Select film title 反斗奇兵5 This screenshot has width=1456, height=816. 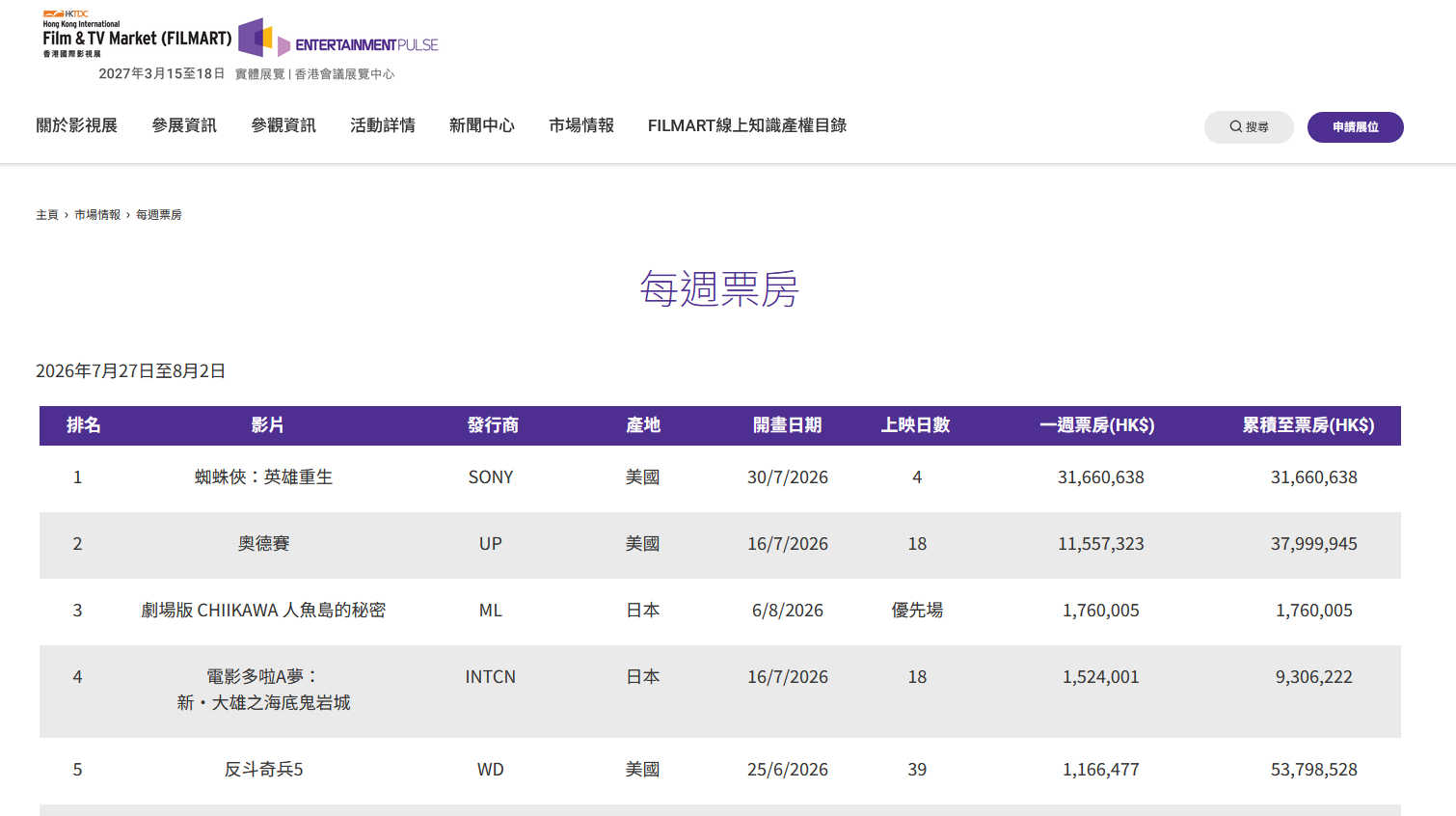point(263,770)
